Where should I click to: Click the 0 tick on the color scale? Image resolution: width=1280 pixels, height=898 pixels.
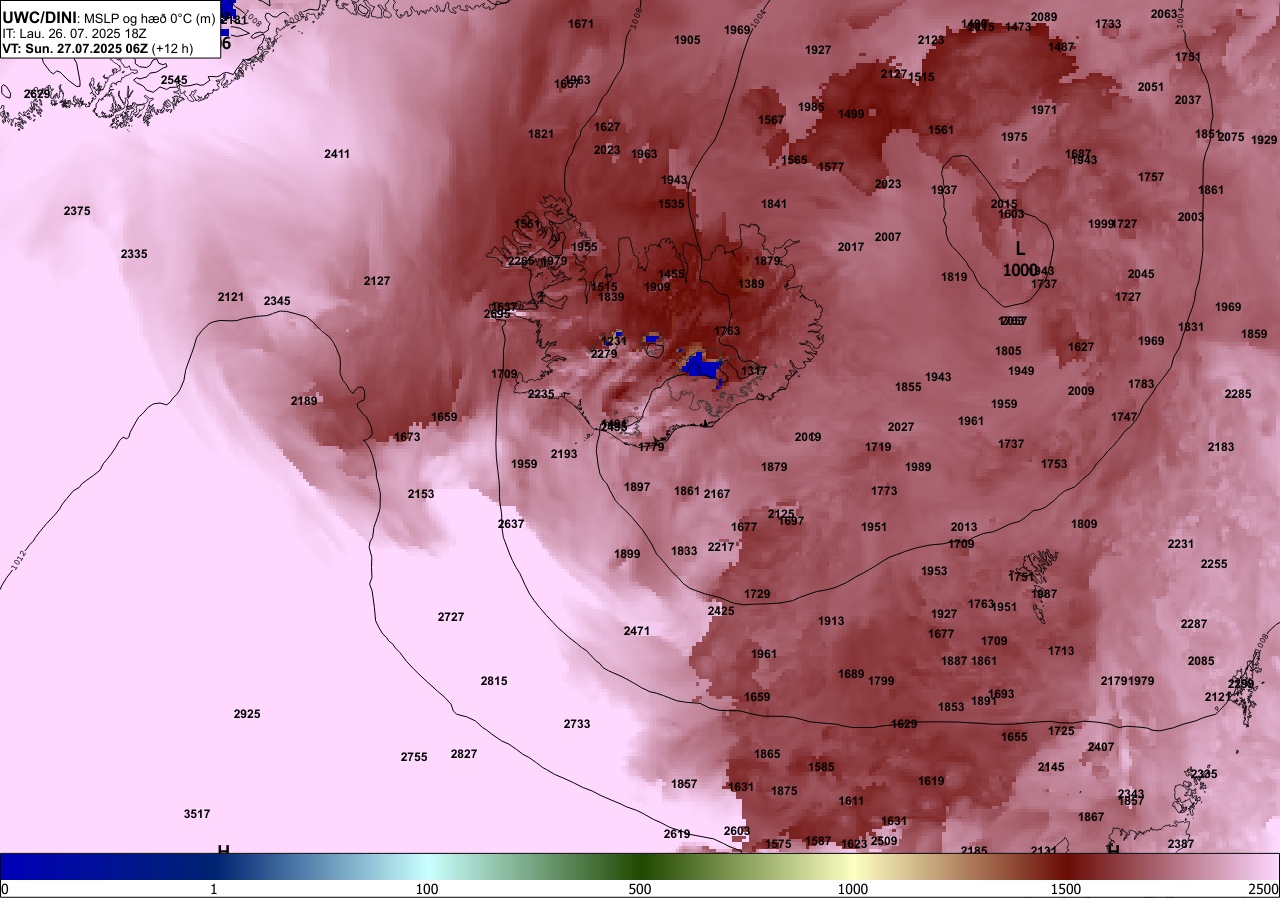coord(5,889)
